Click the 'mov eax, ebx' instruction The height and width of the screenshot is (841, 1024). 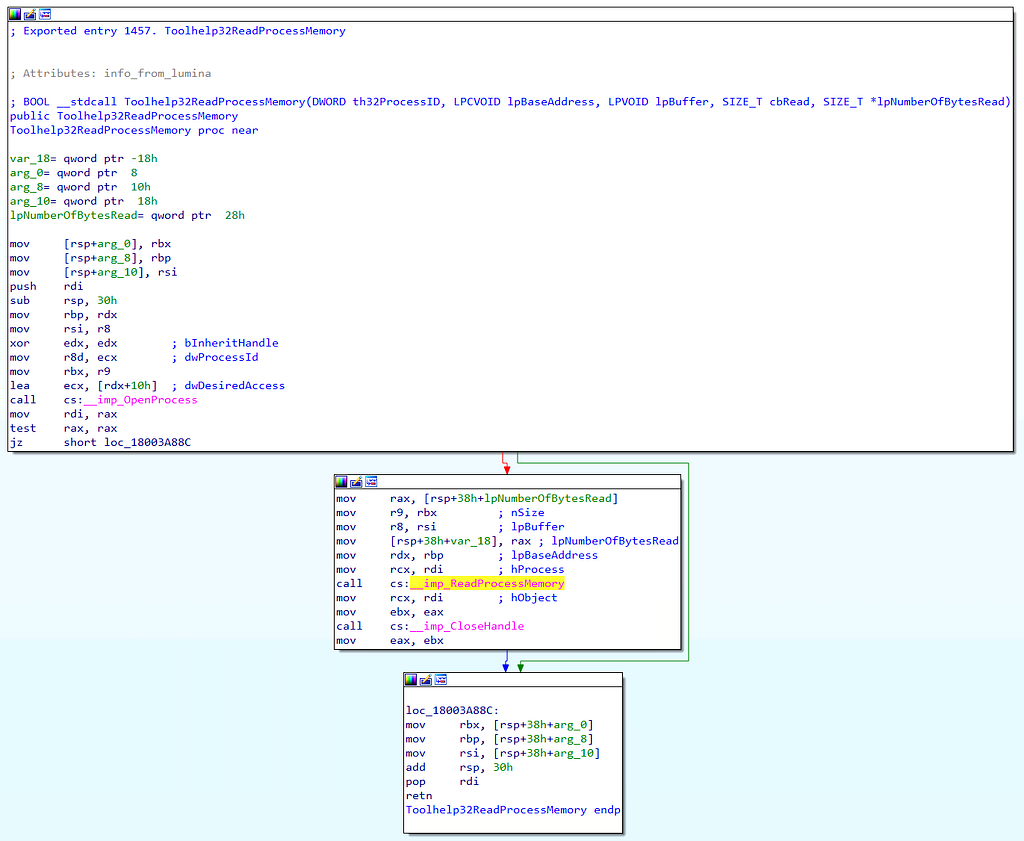(390, 641)
